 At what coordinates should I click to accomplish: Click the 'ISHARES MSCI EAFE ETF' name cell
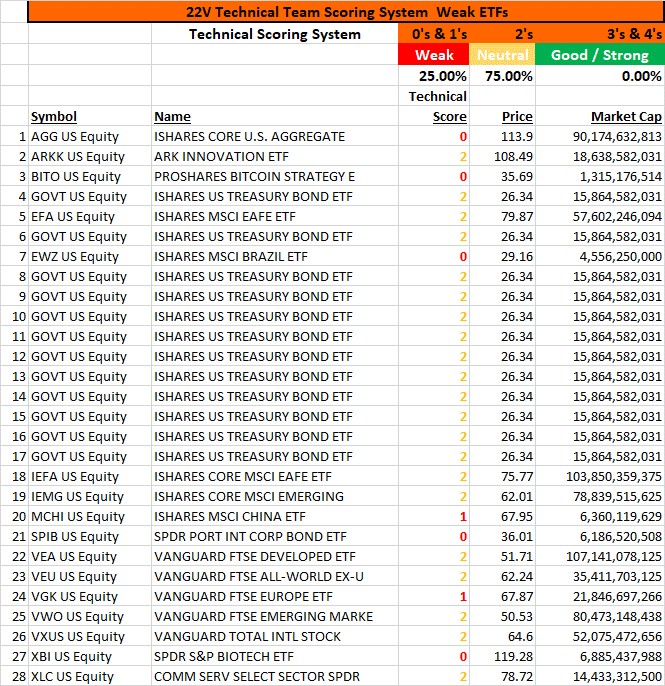tap(275, 217)
